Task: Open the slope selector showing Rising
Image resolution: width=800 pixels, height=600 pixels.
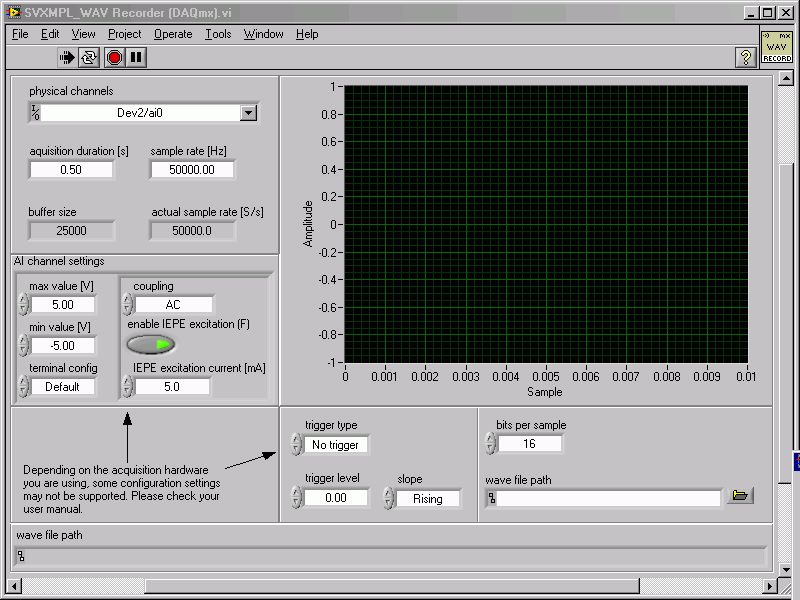Action: tap(427, 499)
